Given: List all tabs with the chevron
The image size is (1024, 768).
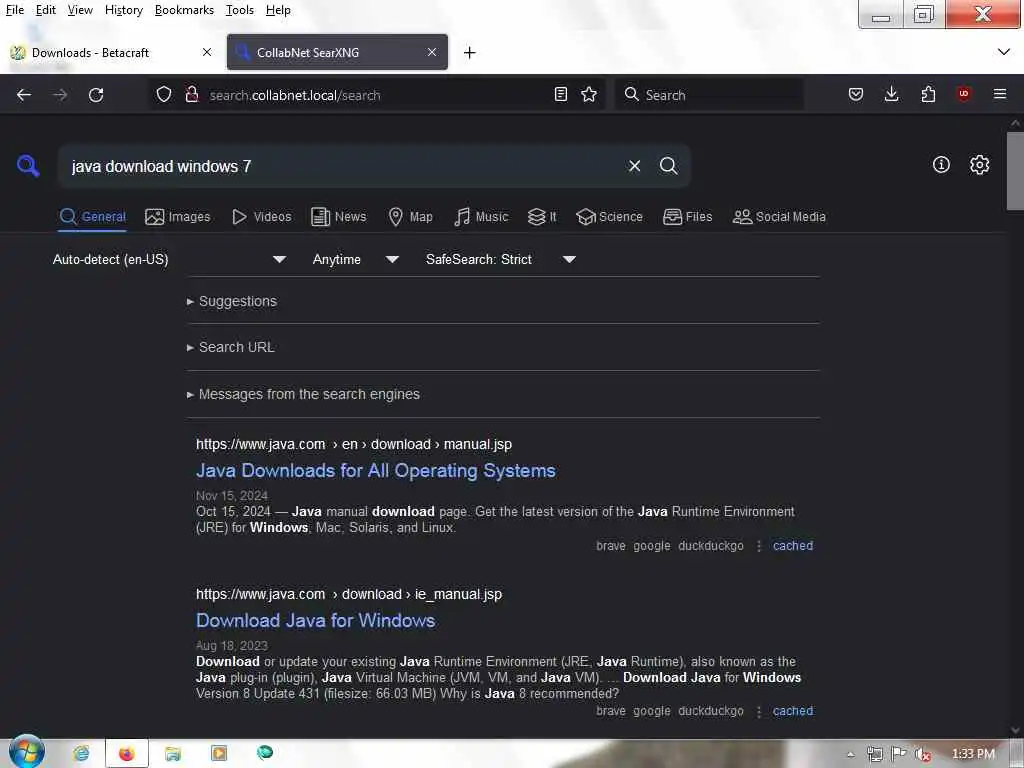Looking at the screenshot, I should click(1004, 52).
